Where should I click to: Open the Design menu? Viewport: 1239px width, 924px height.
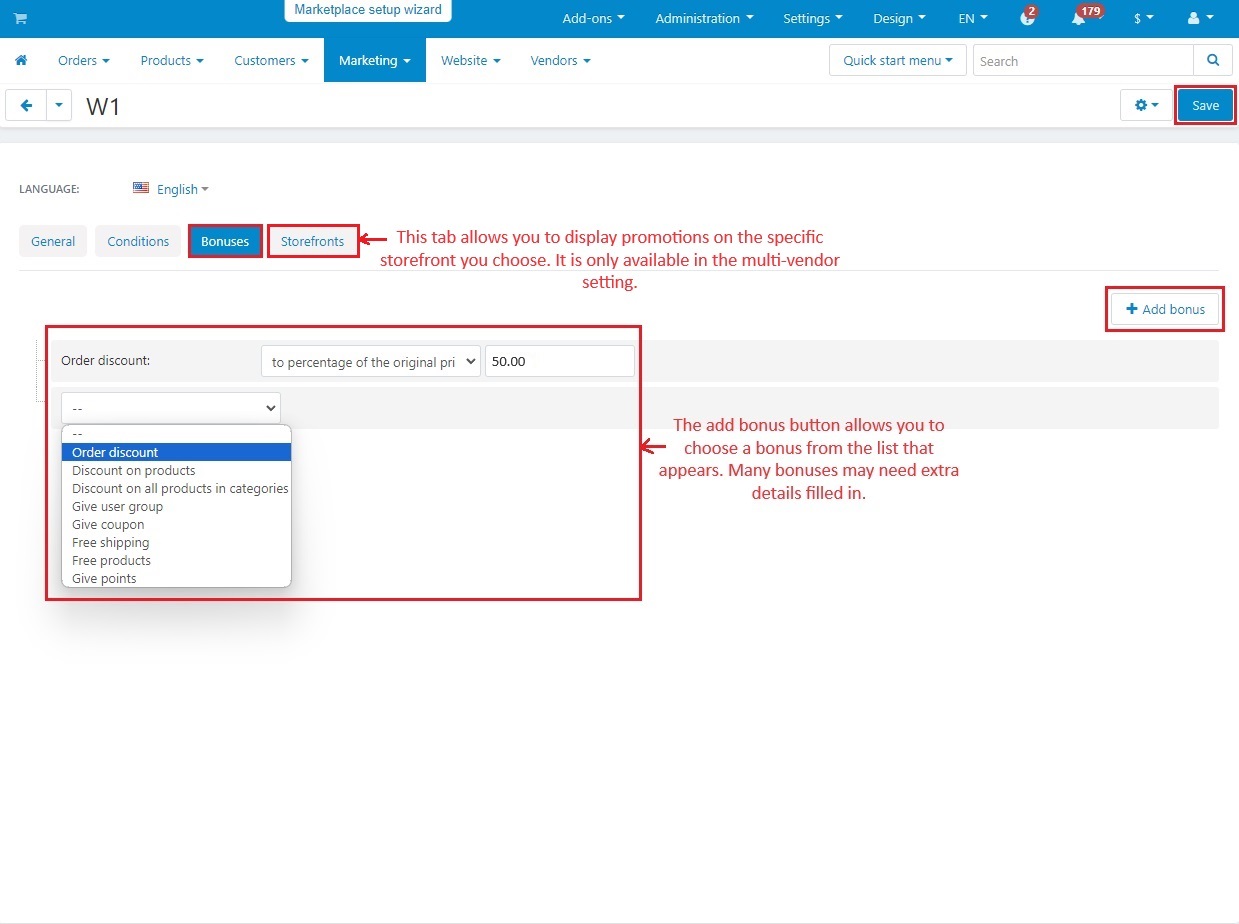tap(899, 18)
